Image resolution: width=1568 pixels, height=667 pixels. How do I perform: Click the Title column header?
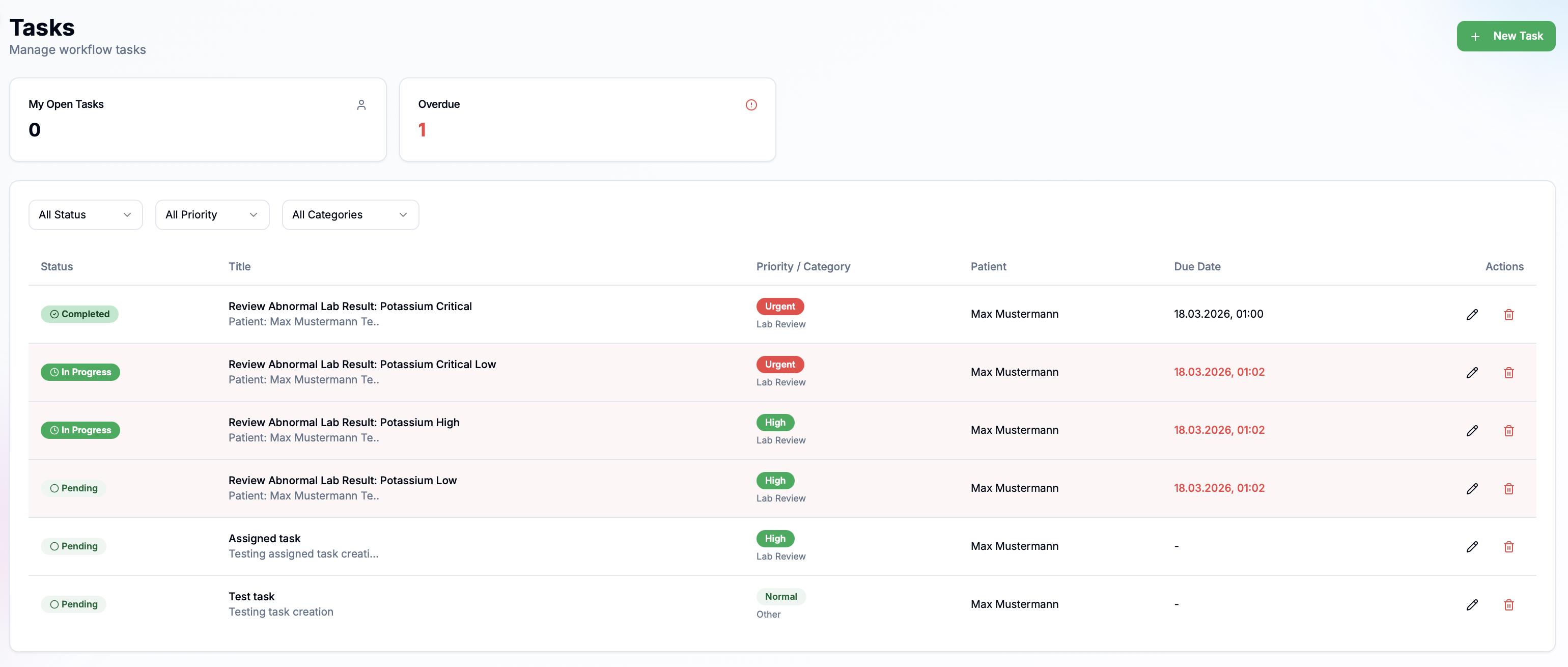[239, 267]
